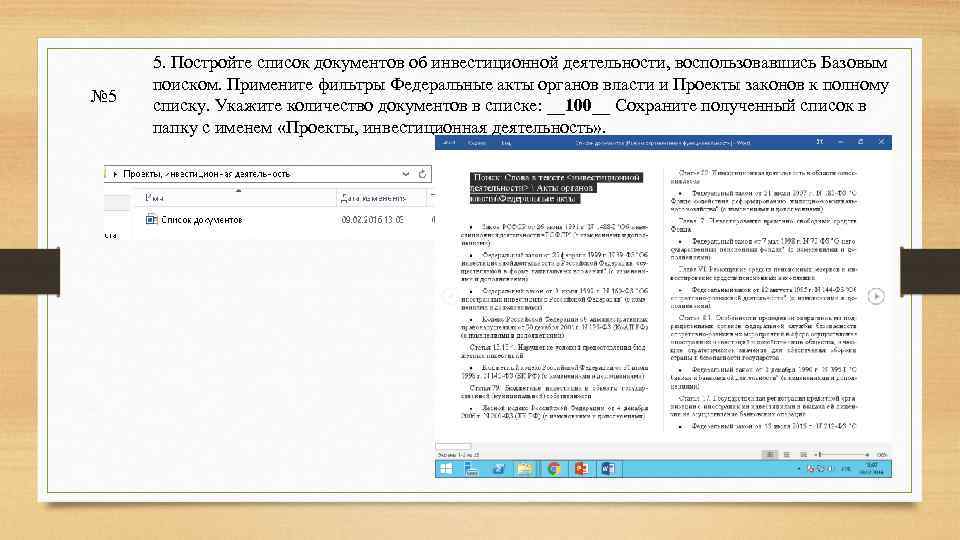Screen dimensions: 960x540
Task: Open the address bar history dropdown
Action: 405,174
